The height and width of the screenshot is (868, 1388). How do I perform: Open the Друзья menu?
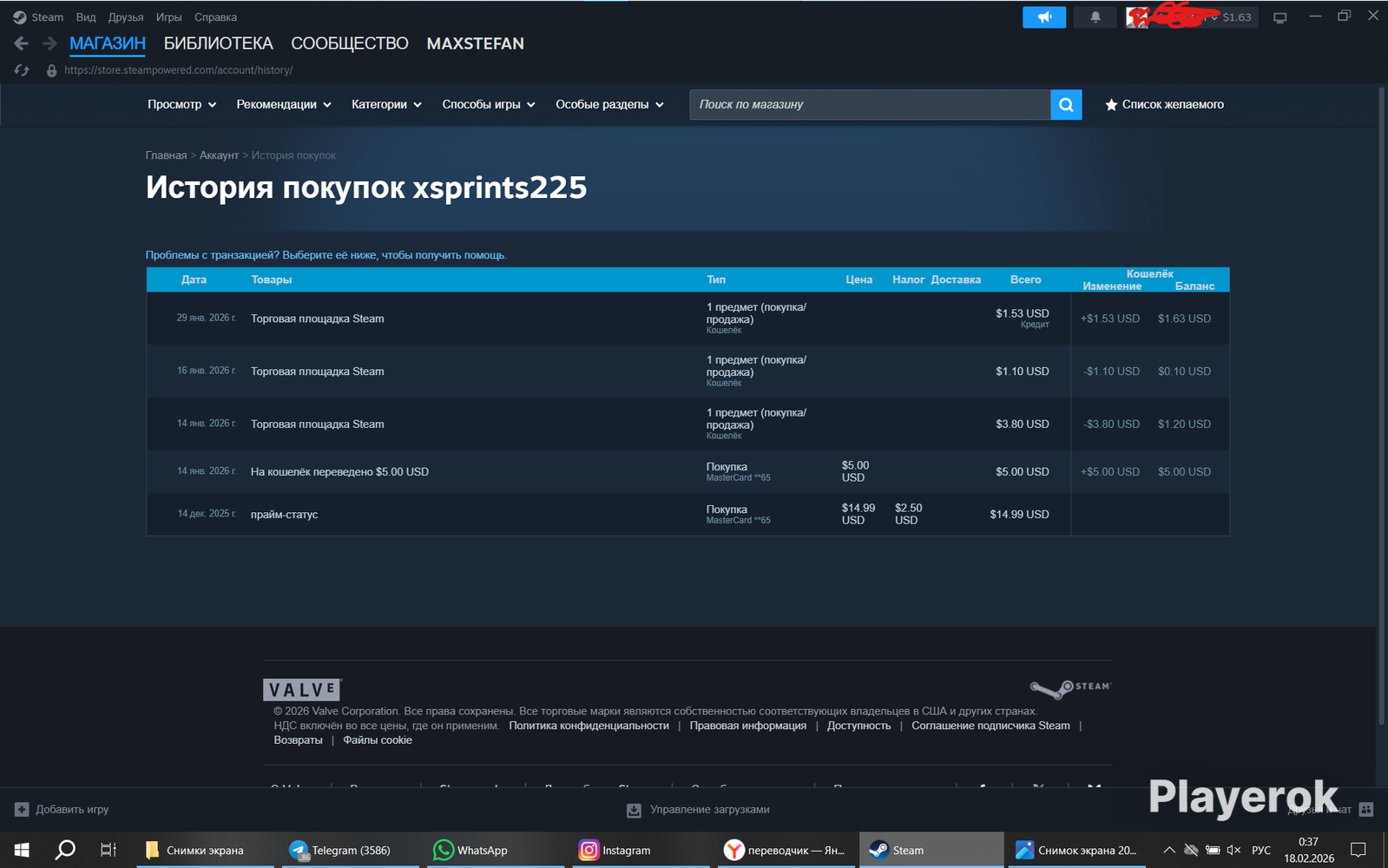126,17
